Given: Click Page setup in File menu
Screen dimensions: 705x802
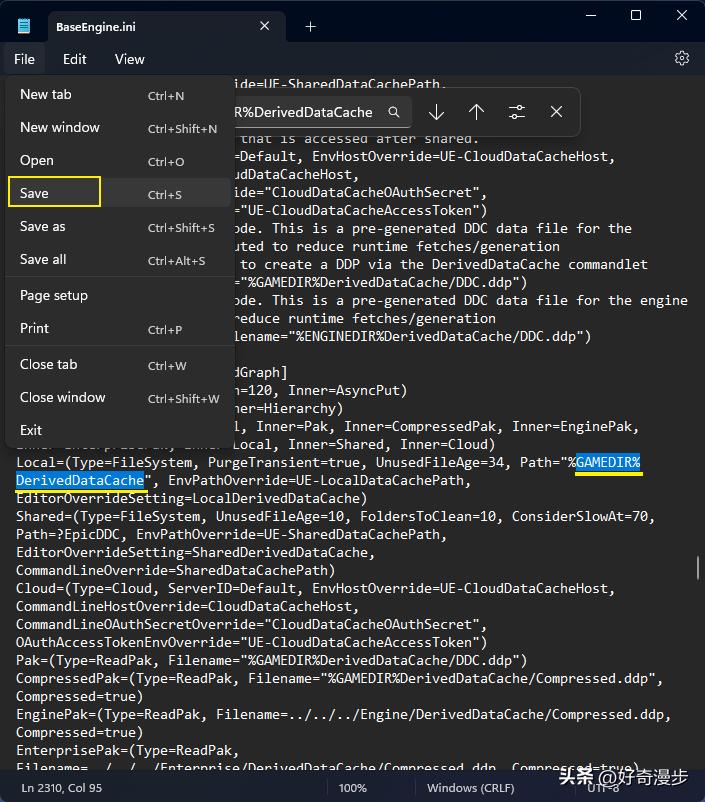Looking at the screenshot, I should coord(54,295).
